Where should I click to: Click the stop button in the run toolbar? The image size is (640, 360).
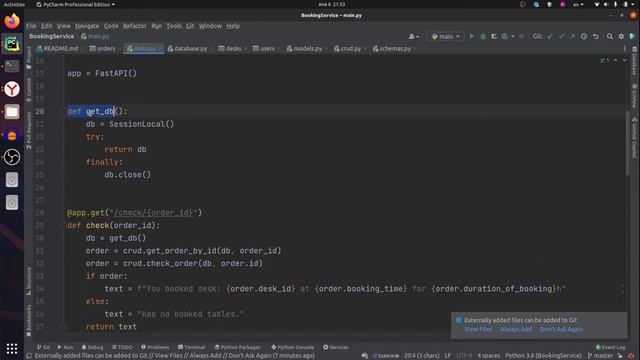[x=521, y=36]
